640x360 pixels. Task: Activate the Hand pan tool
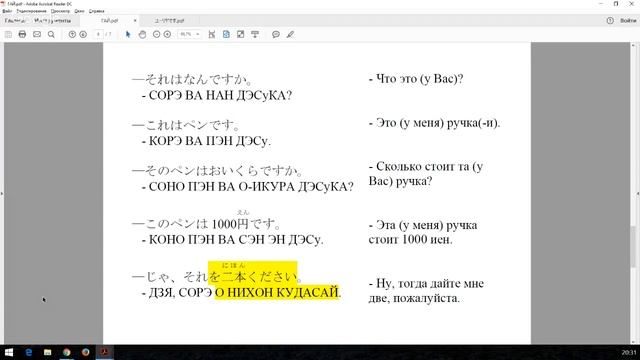[x=142, y=35]
